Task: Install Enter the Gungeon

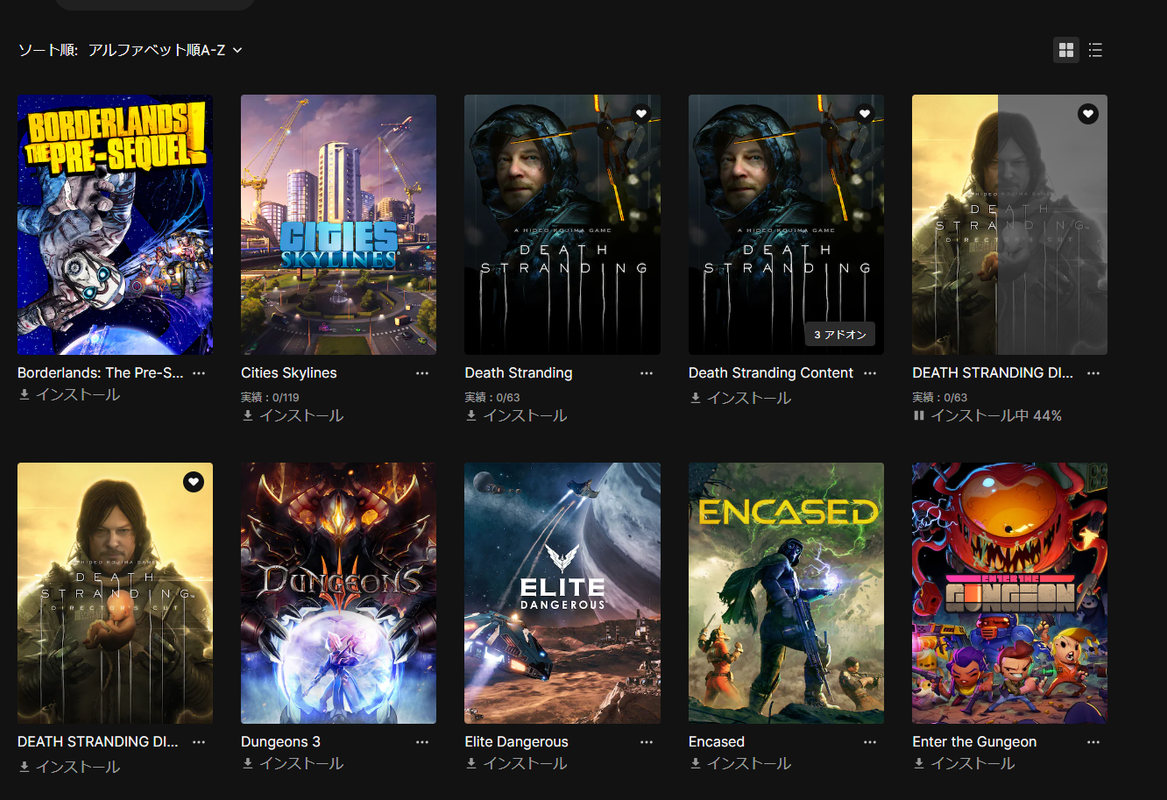Action: pyautogui.click(x=964, y=764)
